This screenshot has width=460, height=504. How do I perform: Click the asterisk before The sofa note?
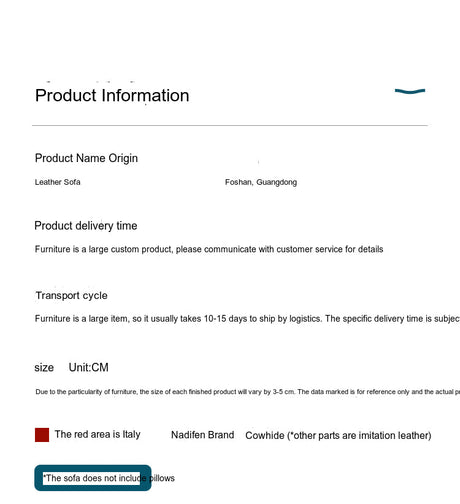point(44,476)
